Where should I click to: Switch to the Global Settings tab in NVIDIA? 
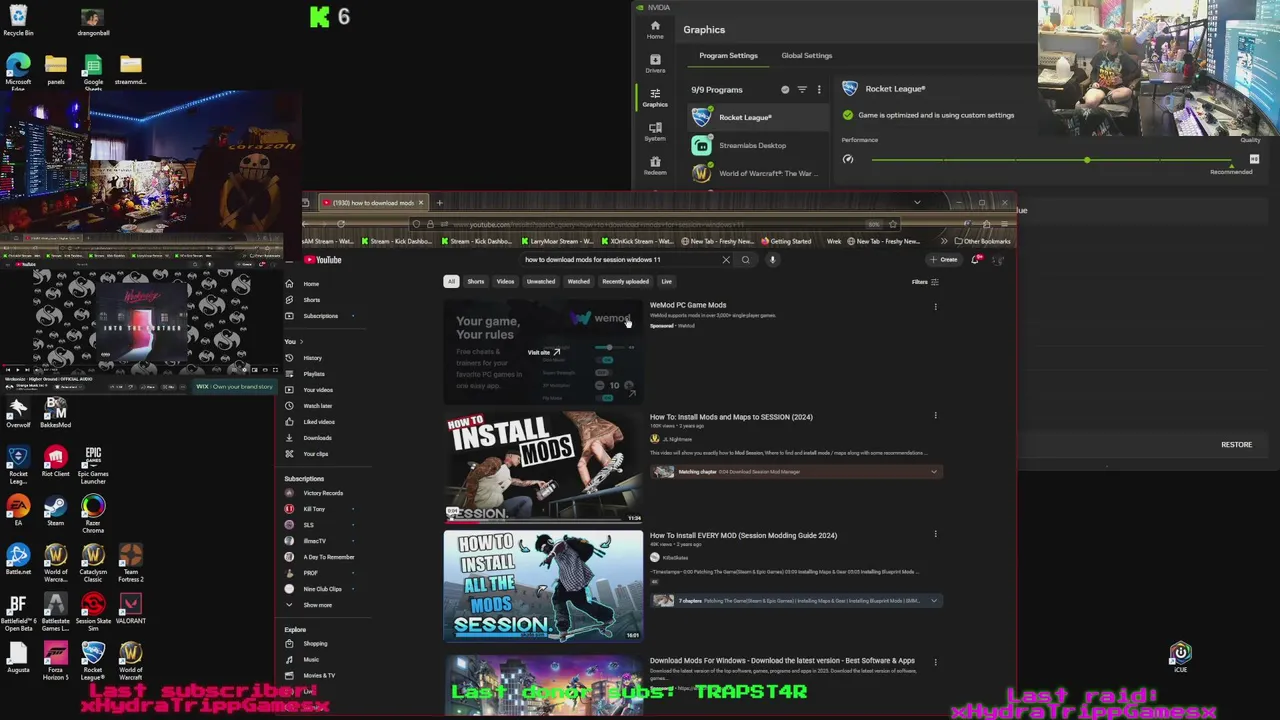point(806,56)
